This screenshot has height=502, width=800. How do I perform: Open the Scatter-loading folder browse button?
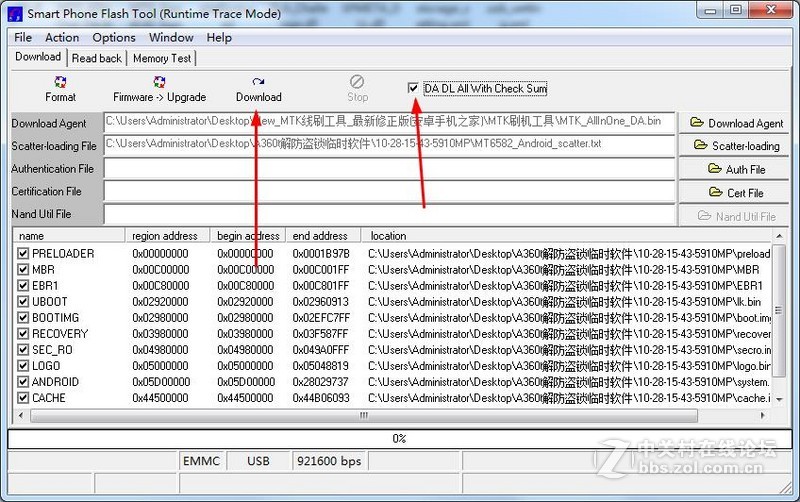734,146
